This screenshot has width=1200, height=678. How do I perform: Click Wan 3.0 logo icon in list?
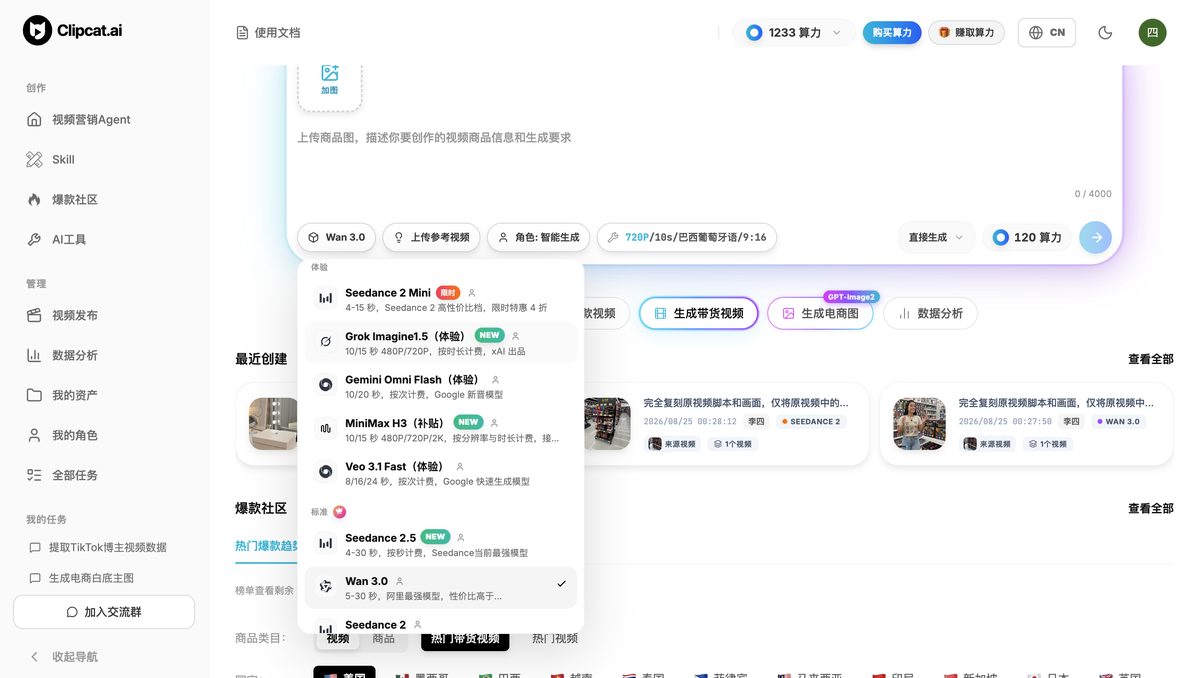click(x=326, y=587)
